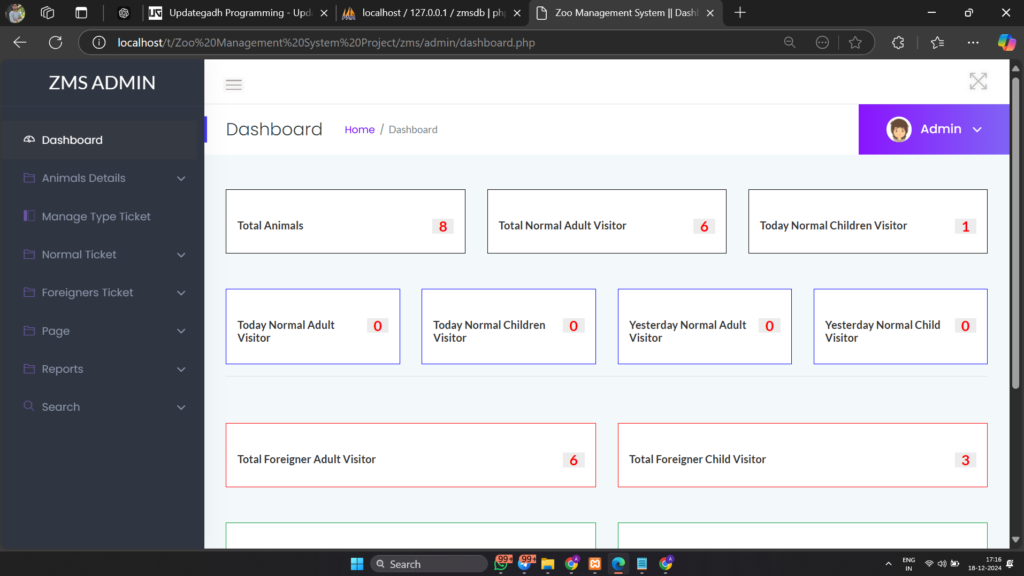Click the Yesterday Normal Adult Visitor card
1024x576 pixels.
click(705, 327)
